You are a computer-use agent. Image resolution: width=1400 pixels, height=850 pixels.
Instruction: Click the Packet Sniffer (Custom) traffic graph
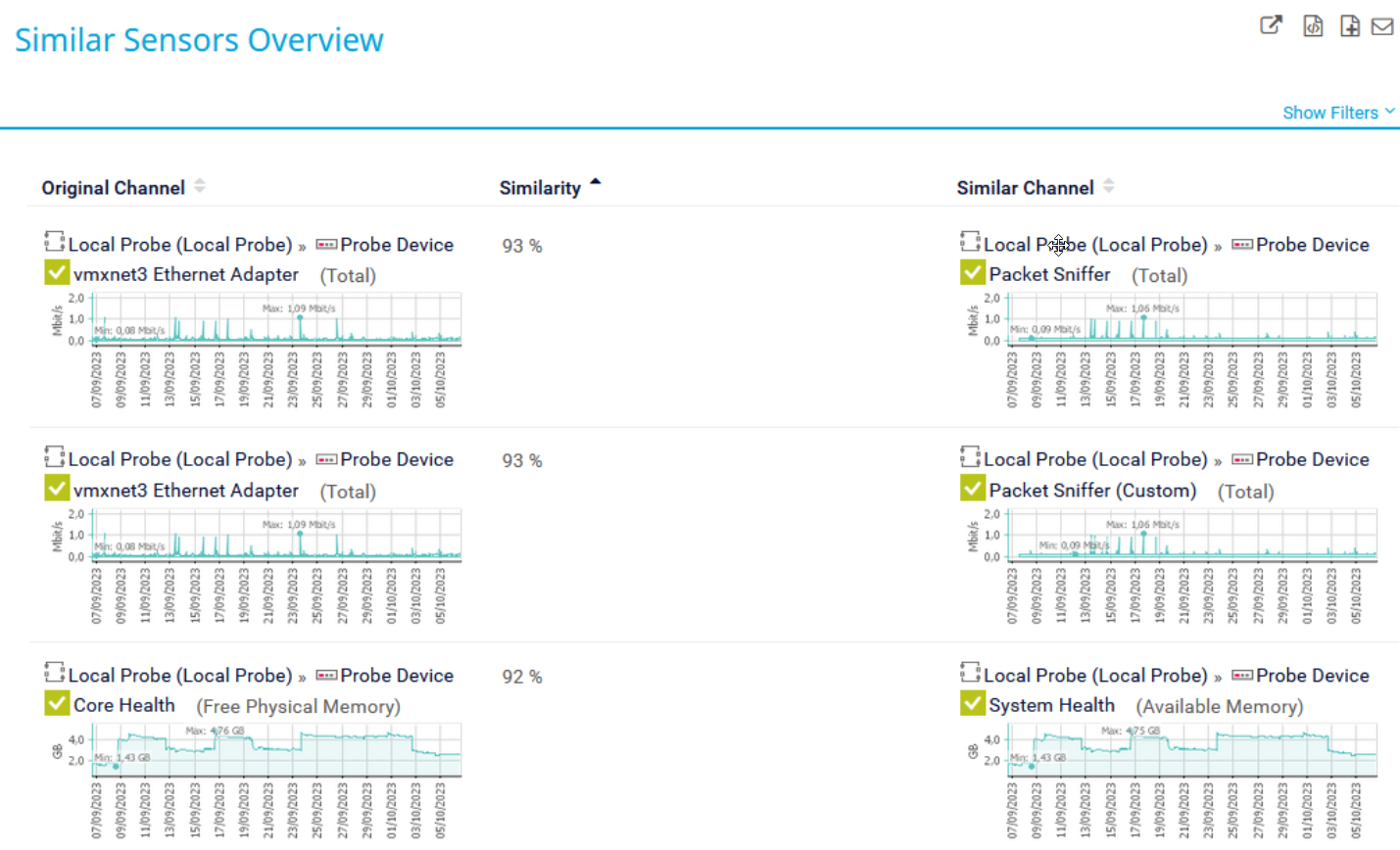click(1191, 535)
